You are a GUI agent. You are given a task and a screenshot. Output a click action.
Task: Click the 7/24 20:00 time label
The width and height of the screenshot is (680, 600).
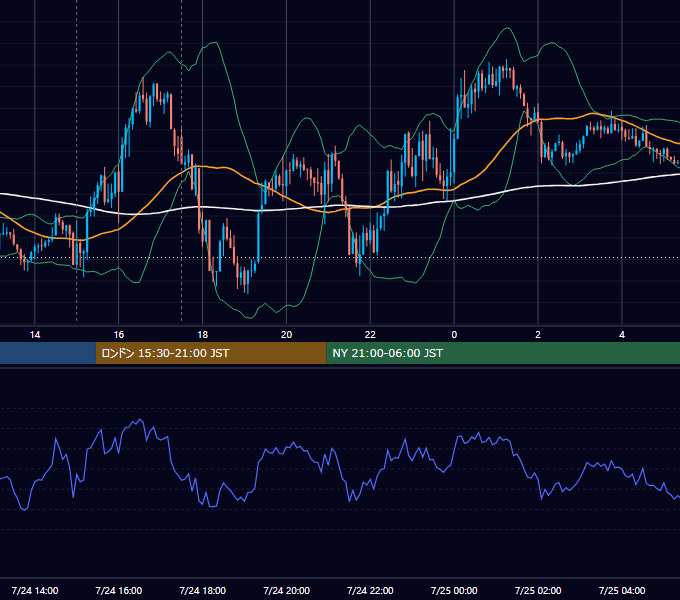286,590
